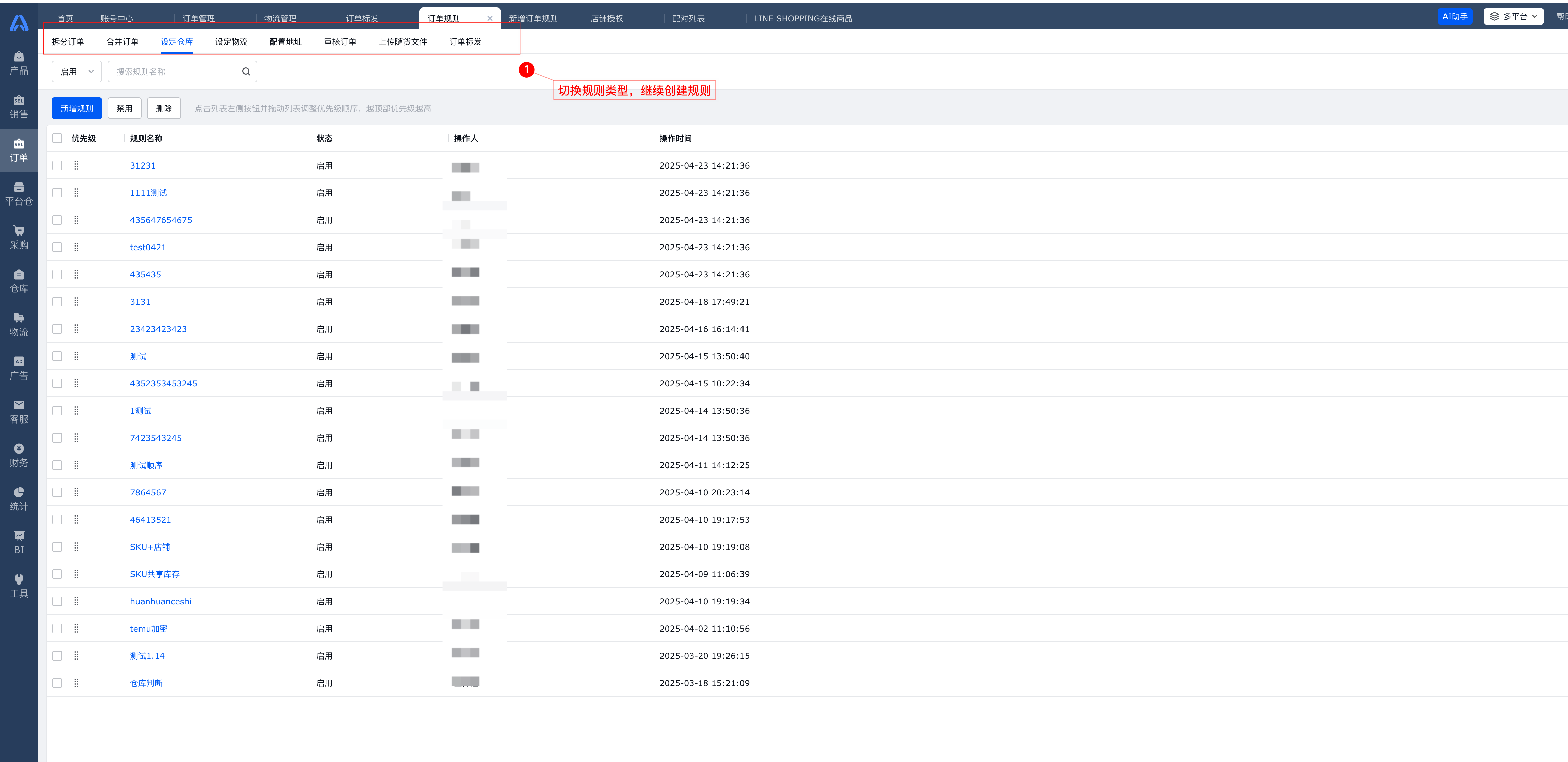Open the 平台仓 sidebar section
1568x762 pixels.
pyautogui.click(x=19, y=194)
